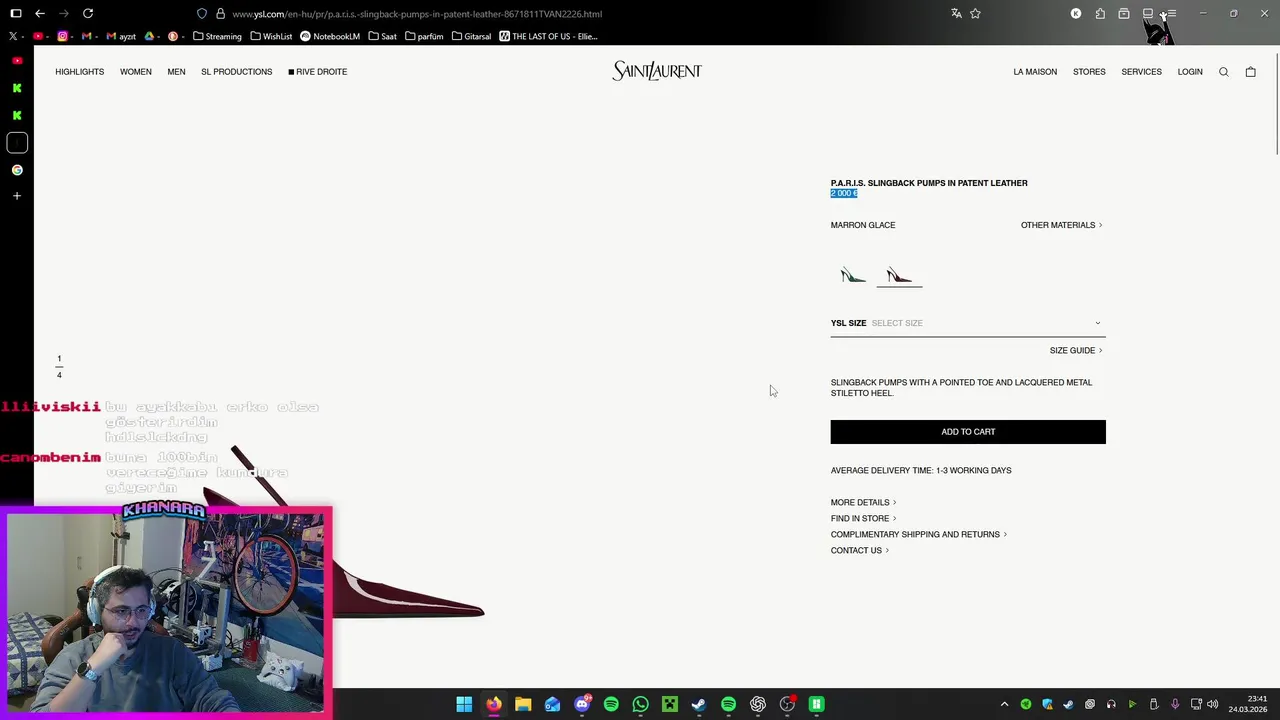The image size is (1280, 720).
Task: Open La Maison in header
Action: tap(1035, 72)
